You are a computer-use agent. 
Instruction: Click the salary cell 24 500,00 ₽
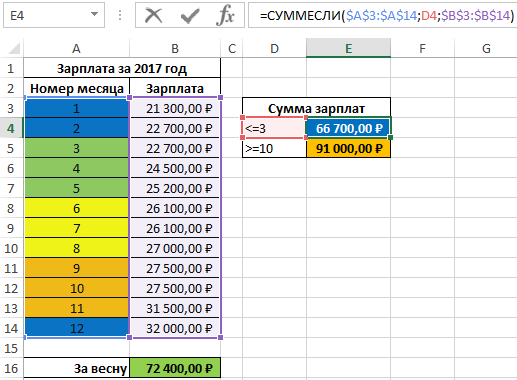(175, 168)
